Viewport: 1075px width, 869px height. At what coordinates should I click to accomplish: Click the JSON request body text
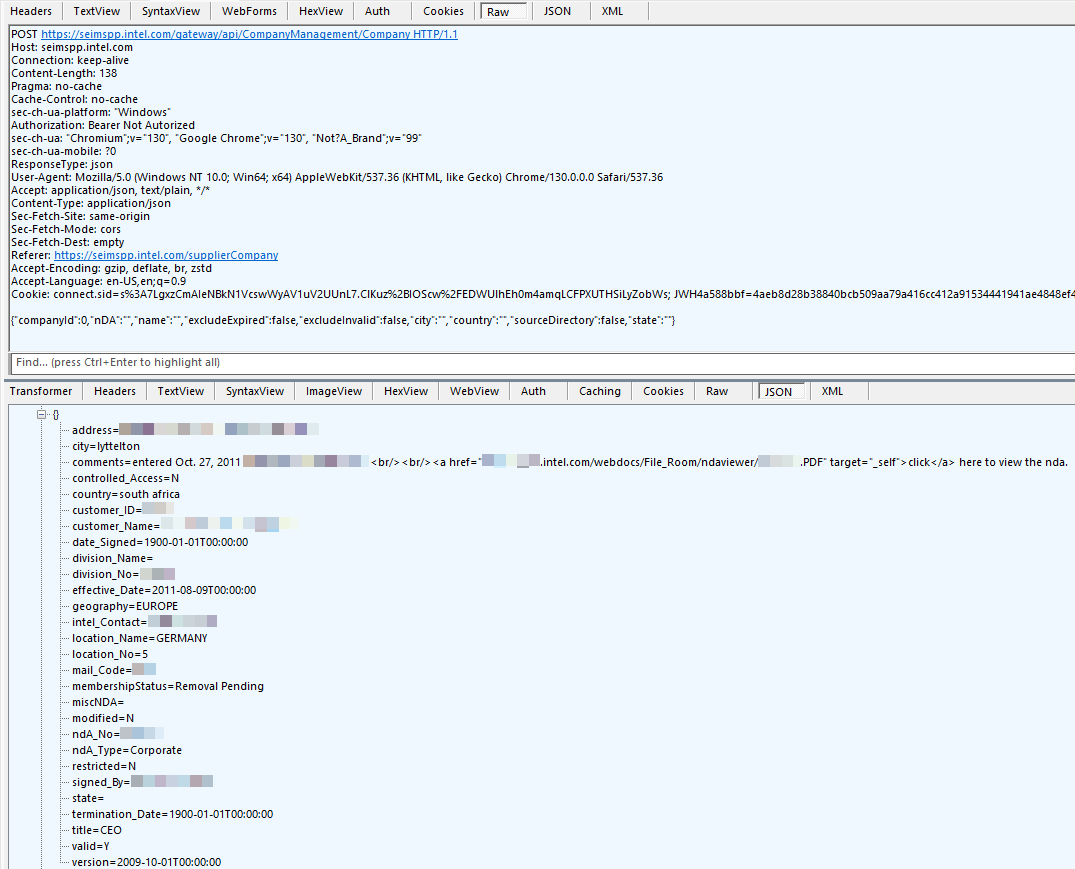click(343, 320)
